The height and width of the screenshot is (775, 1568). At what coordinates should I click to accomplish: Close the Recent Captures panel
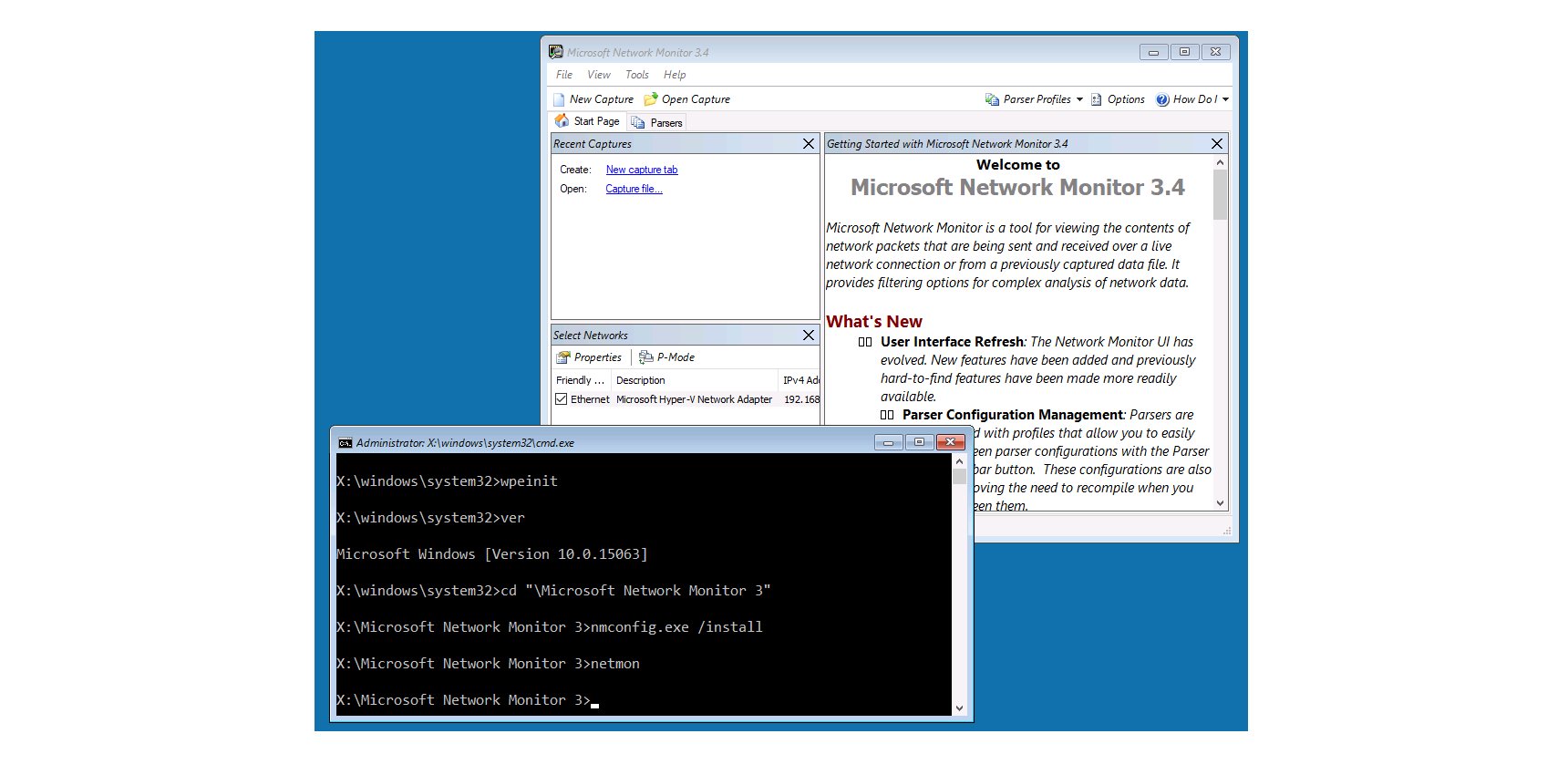click(809, 144)
